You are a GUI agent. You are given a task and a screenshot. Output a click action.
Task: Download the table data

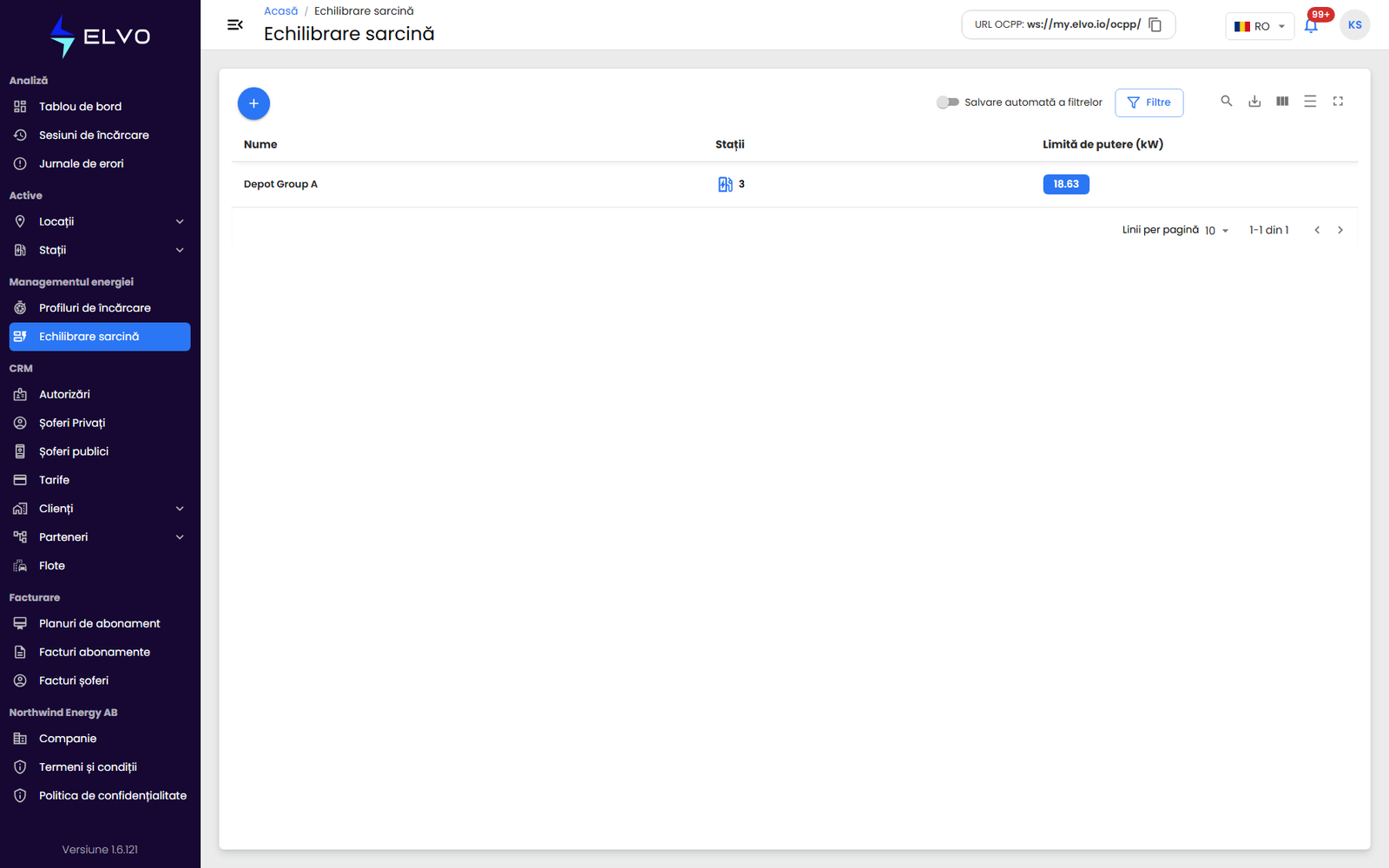1254,102
